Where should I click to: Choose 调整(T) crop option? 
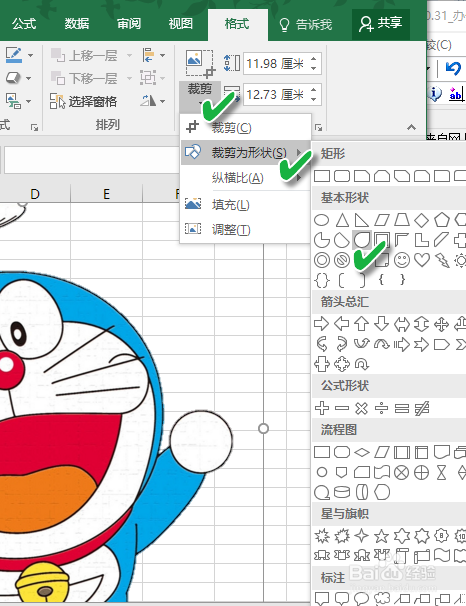pyautogui.click(x=246, y=230)
